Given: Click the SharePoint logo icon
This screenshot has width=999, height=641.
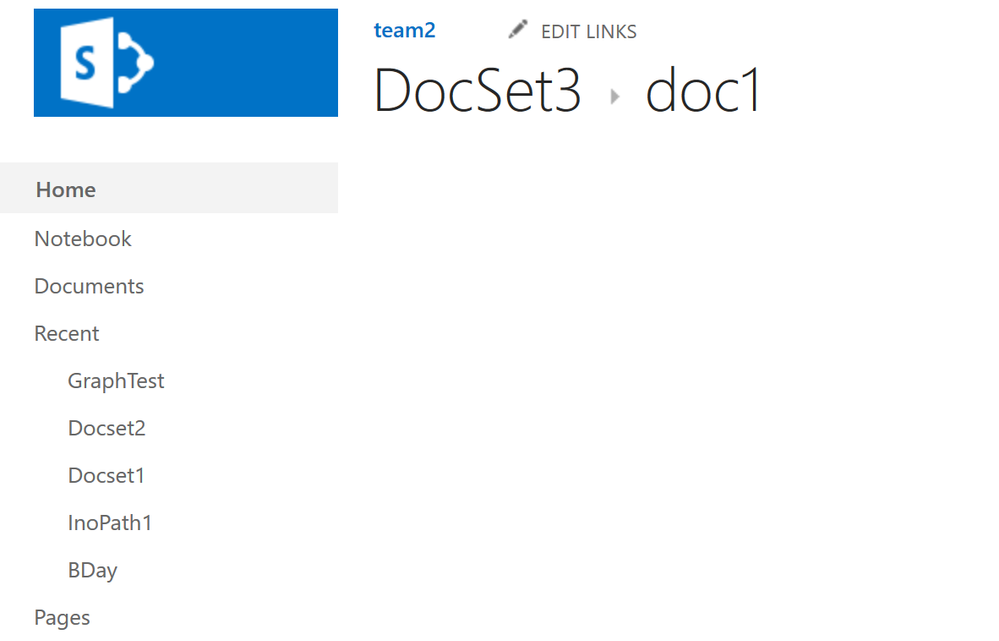Looking at the screenshot, I should pos(106,62).
